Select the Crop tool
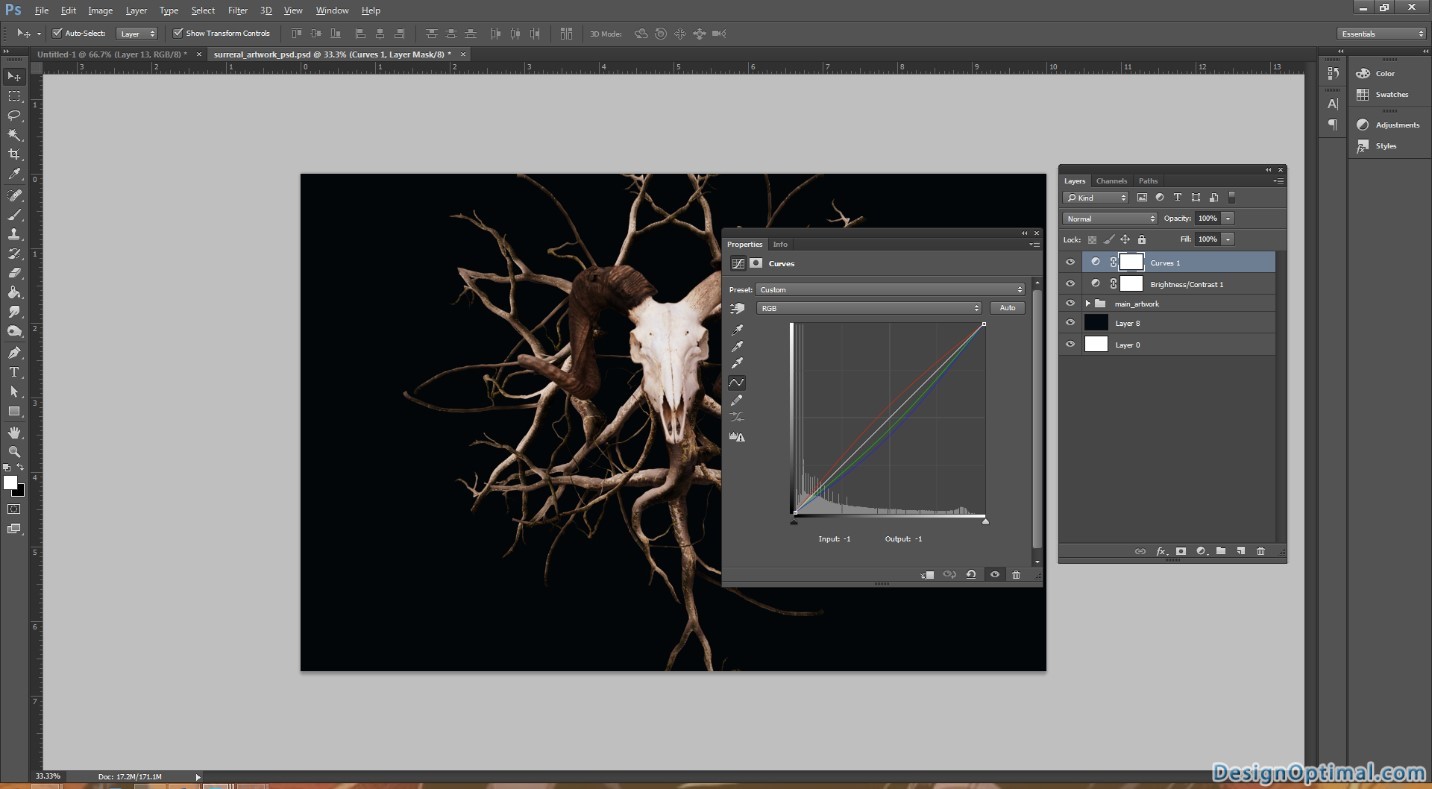This screenshot has width=1432, height=789. [x=14, y=154]
